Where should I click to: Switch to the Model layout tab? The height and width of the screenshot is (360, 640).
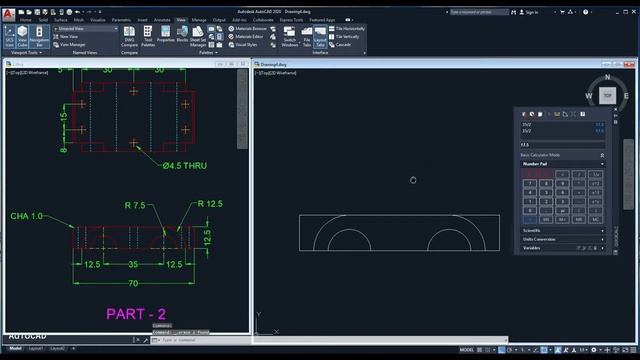point(16,349)
